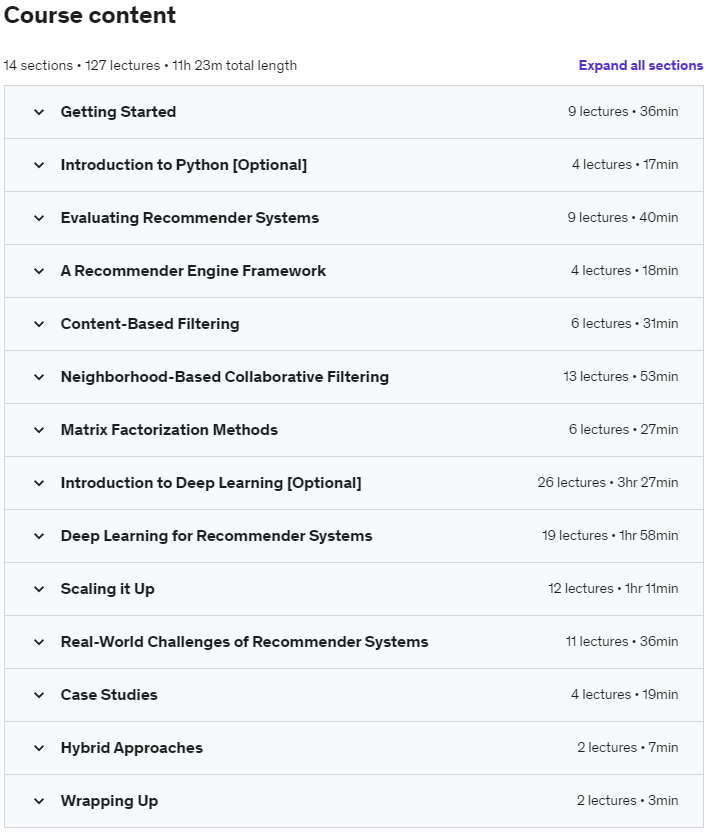Screen dimensions: 708x834
Task: Open chevron for A Recommender Engine Framework
Action: [x=39, y=271]
